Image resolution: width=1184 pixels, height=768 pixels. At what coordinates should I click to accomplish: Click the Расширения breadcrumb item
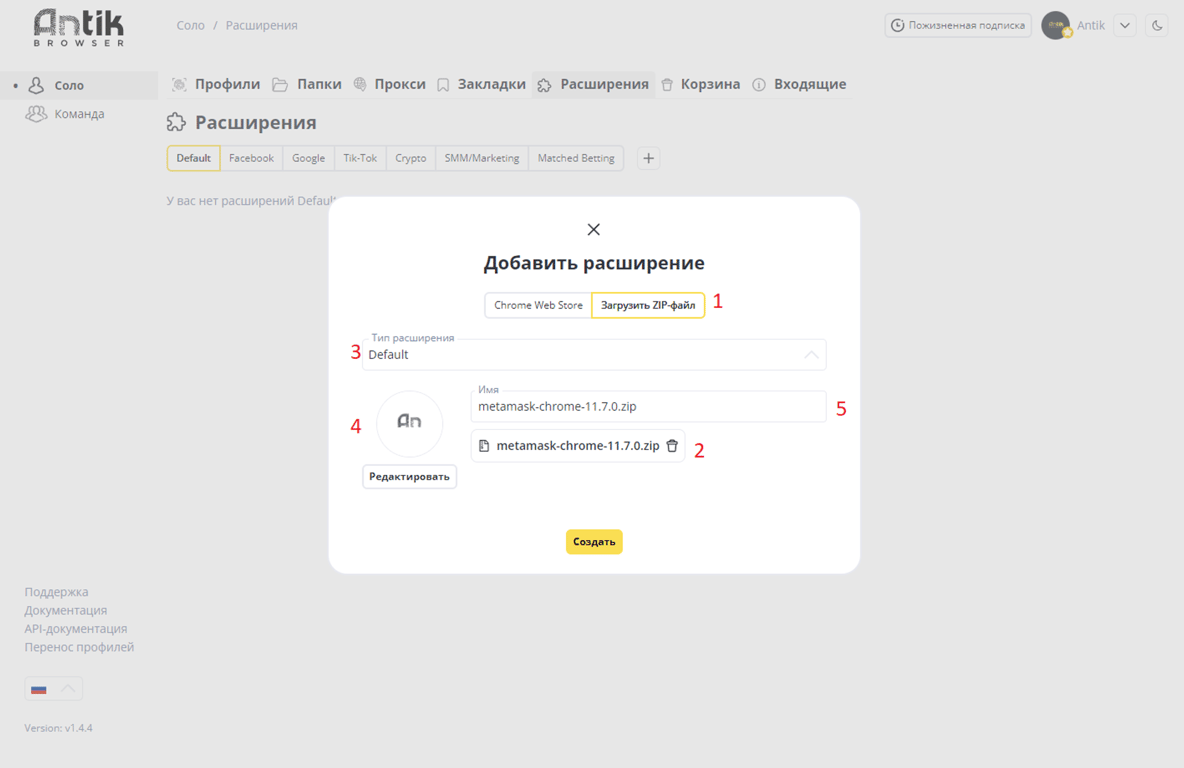(x=261, y=26)
